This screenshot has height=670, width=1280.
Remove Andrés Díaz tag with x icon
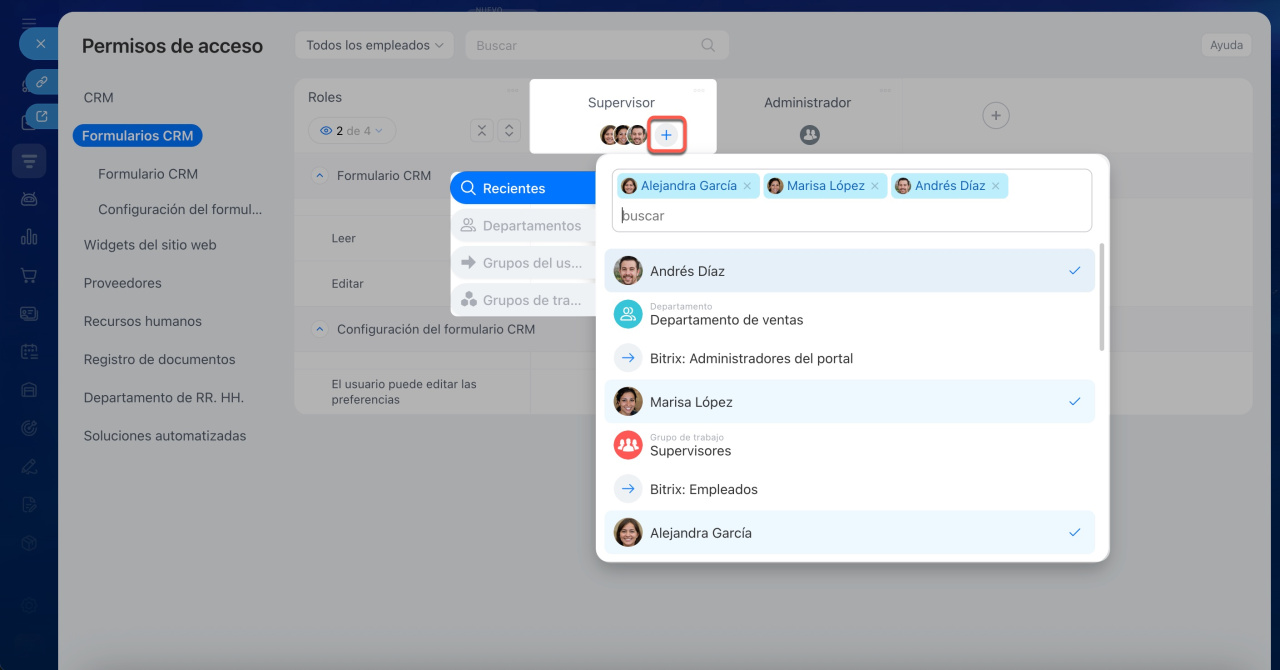pos(995,186)
